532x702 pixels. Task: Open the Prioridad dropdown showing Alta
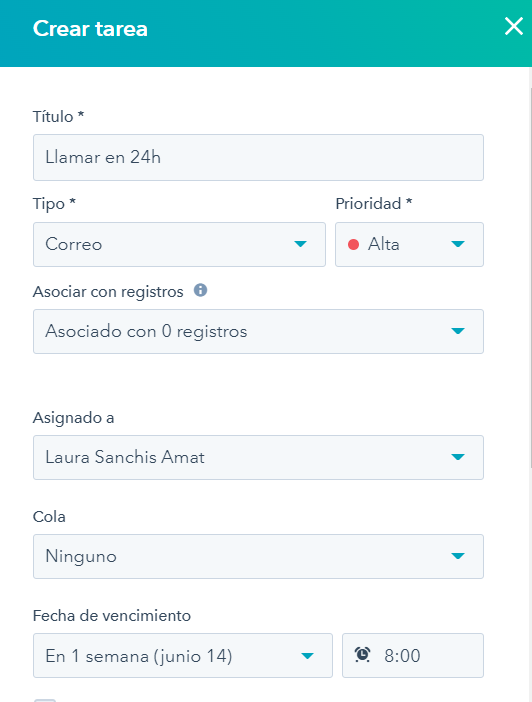click(409, 244)
